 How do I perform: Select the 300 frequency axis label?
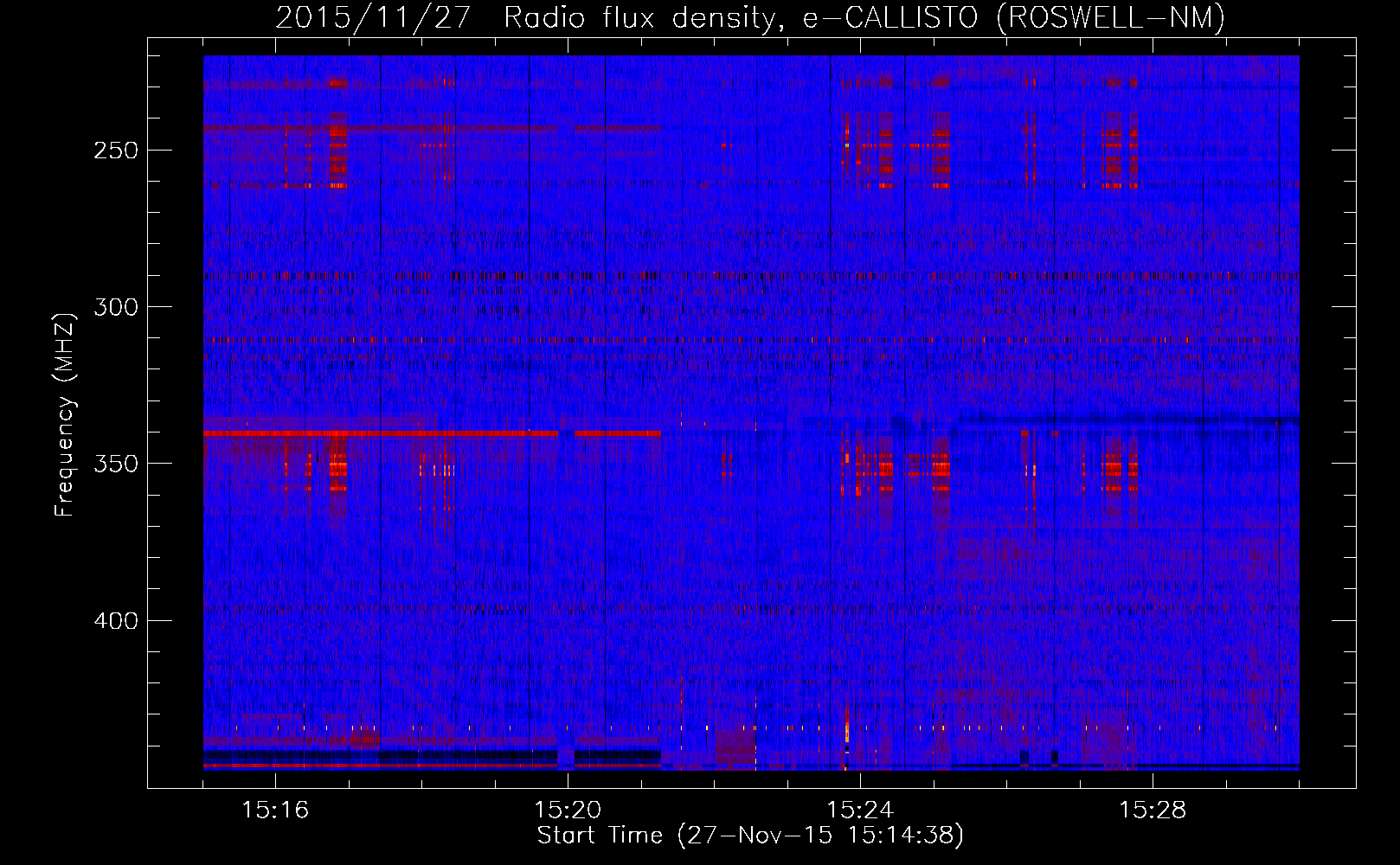[x=115, y=307]
